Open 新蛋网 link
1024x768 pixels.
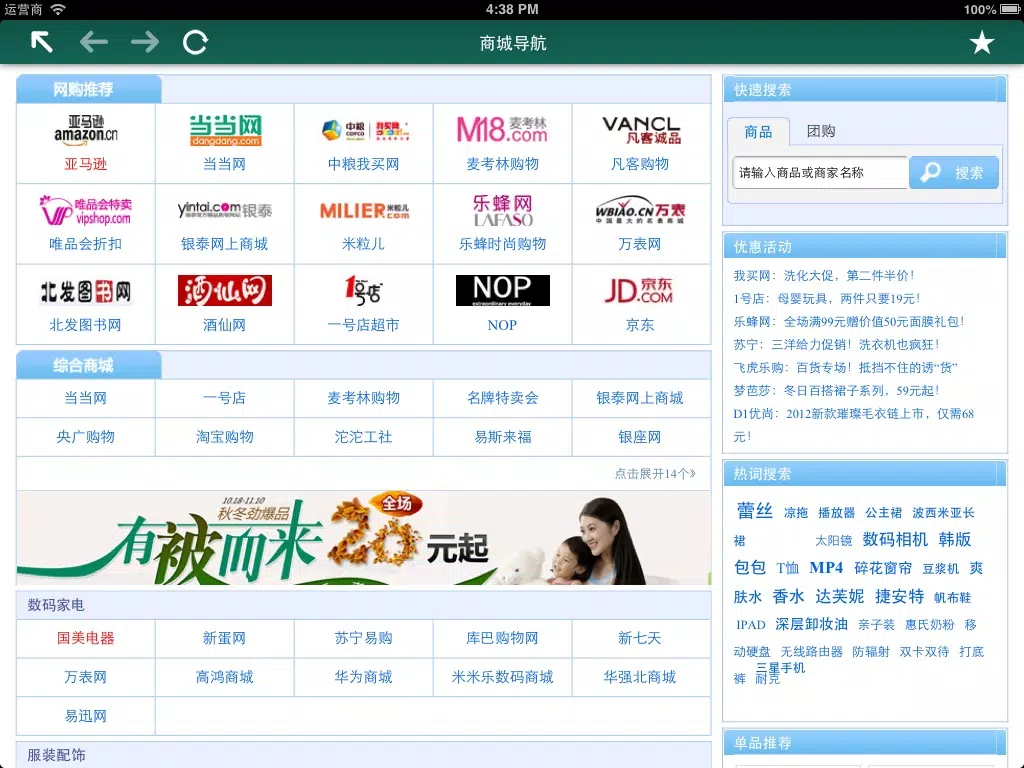[225, 639]
